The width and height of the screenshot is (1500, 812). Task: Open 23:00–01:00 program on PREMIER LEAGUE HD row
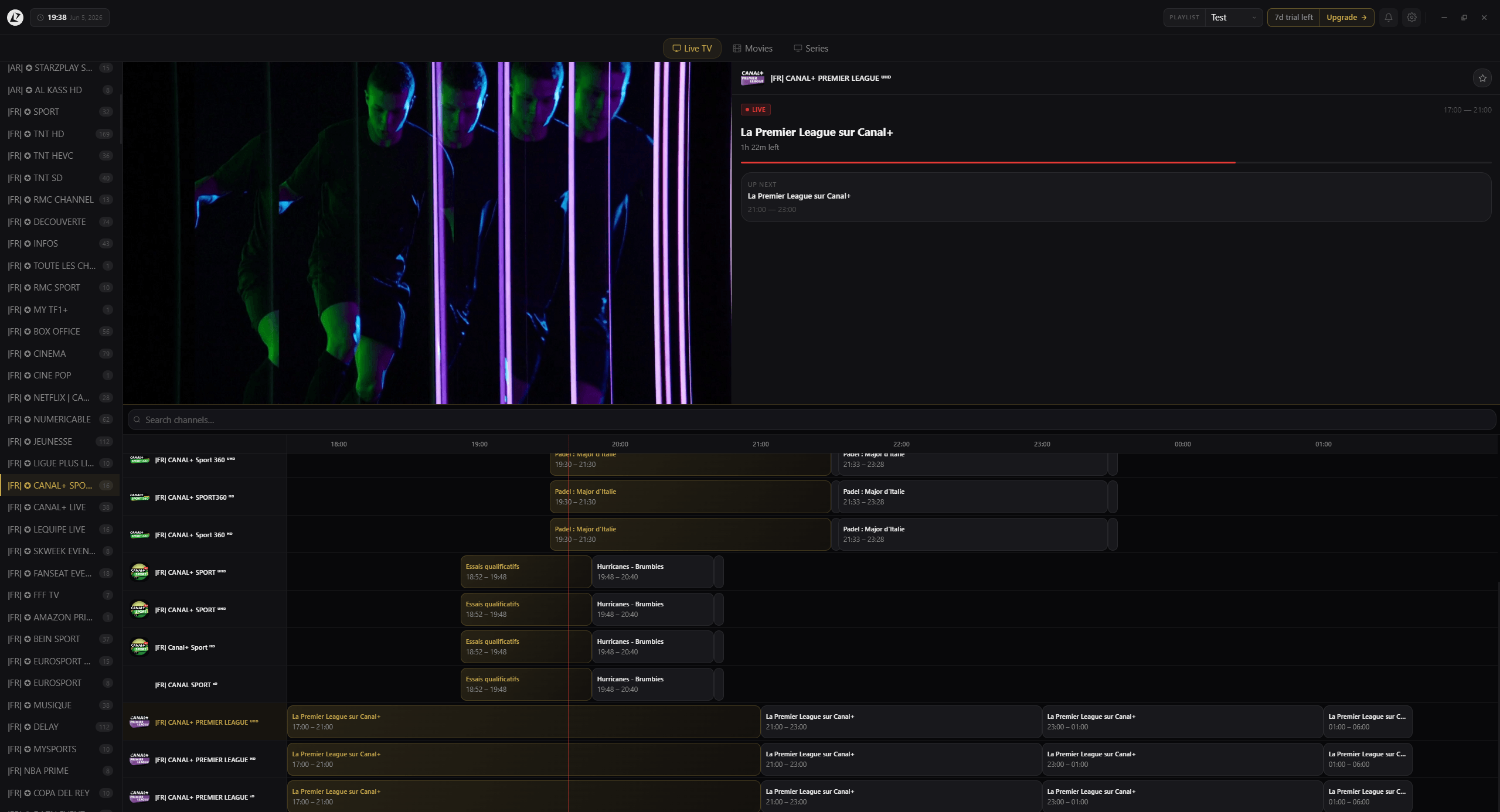point(1182,759)
